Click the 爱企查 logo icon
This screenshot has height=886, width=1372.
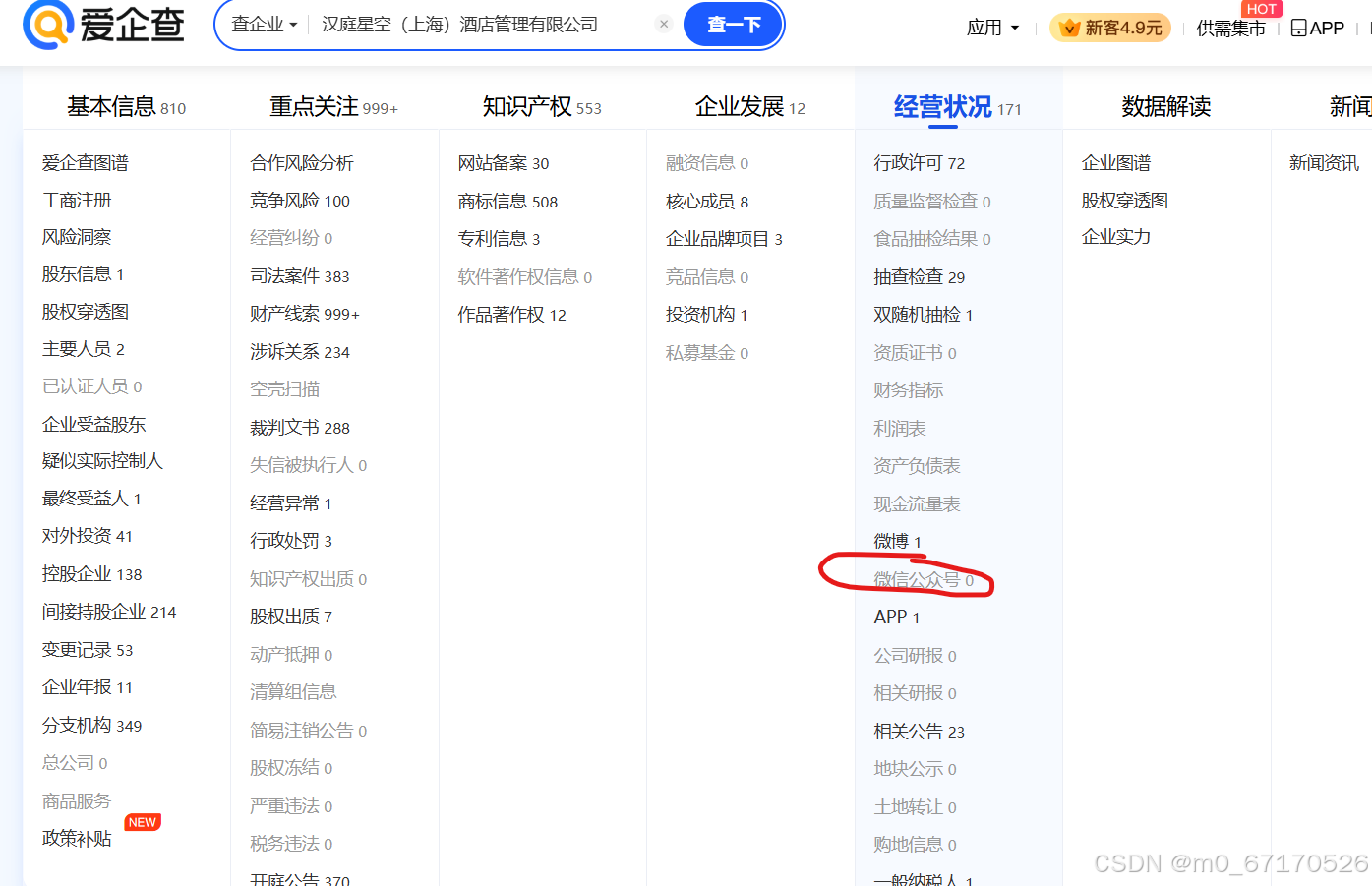(x=47, y=23)
